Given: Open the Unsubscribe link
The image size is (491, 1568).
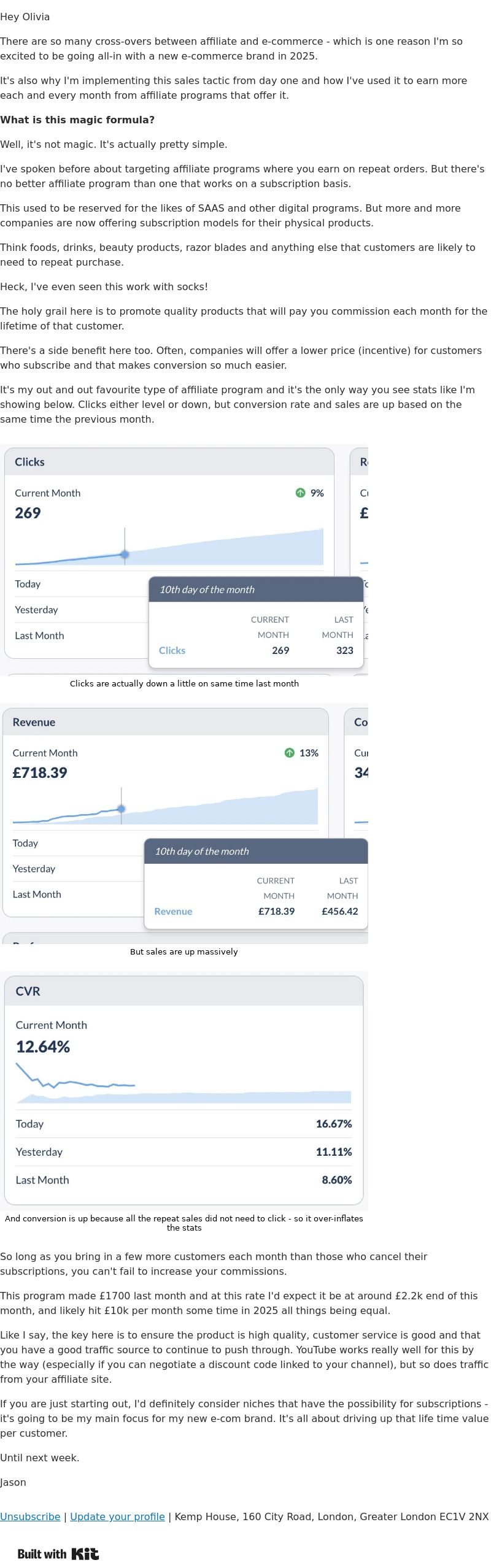Looking at the screenshot, I should pos(30,1516).
